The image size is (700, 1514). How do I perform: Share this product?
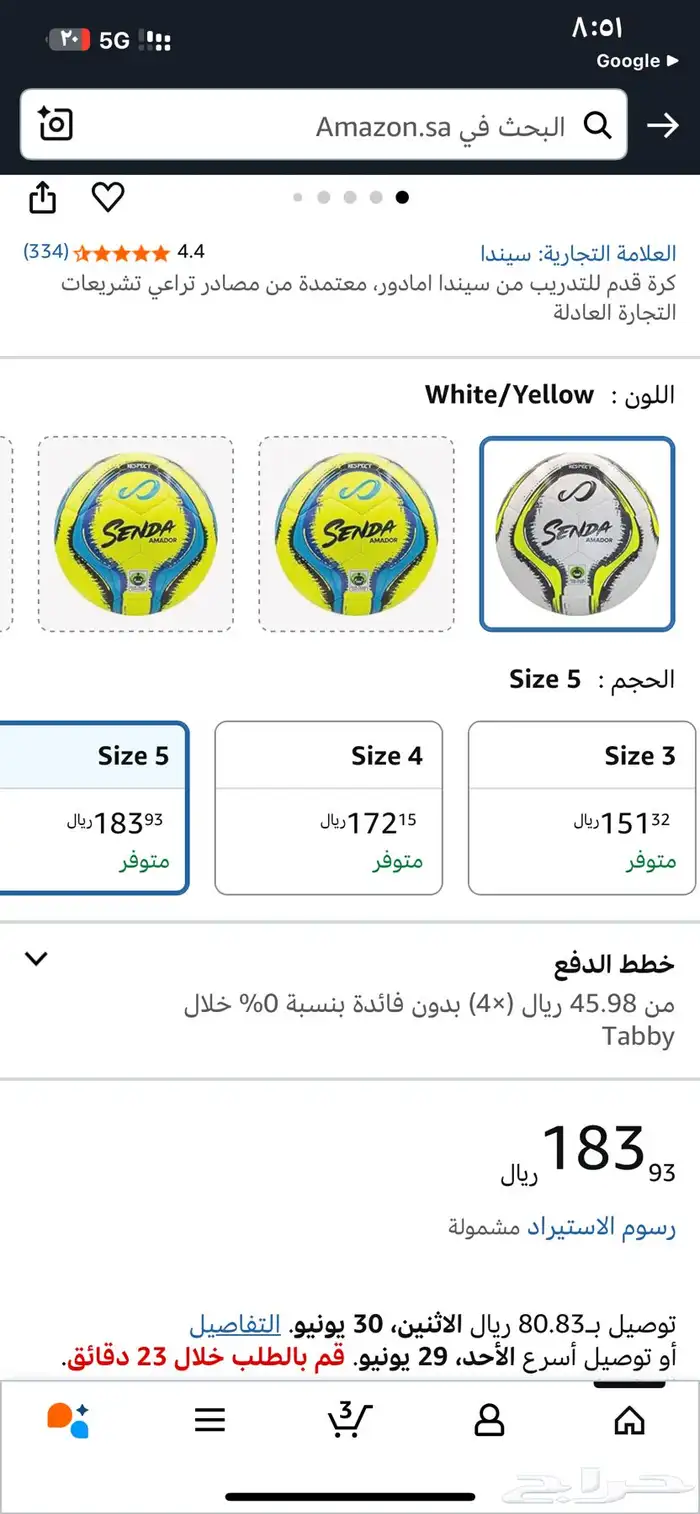(42, 197)
